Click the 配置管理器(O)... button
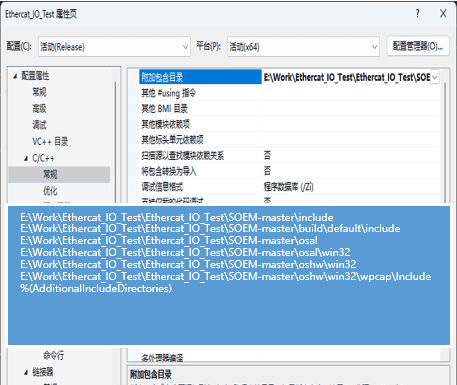This screenshot has height=385, width=457. (x=418, y=46)
